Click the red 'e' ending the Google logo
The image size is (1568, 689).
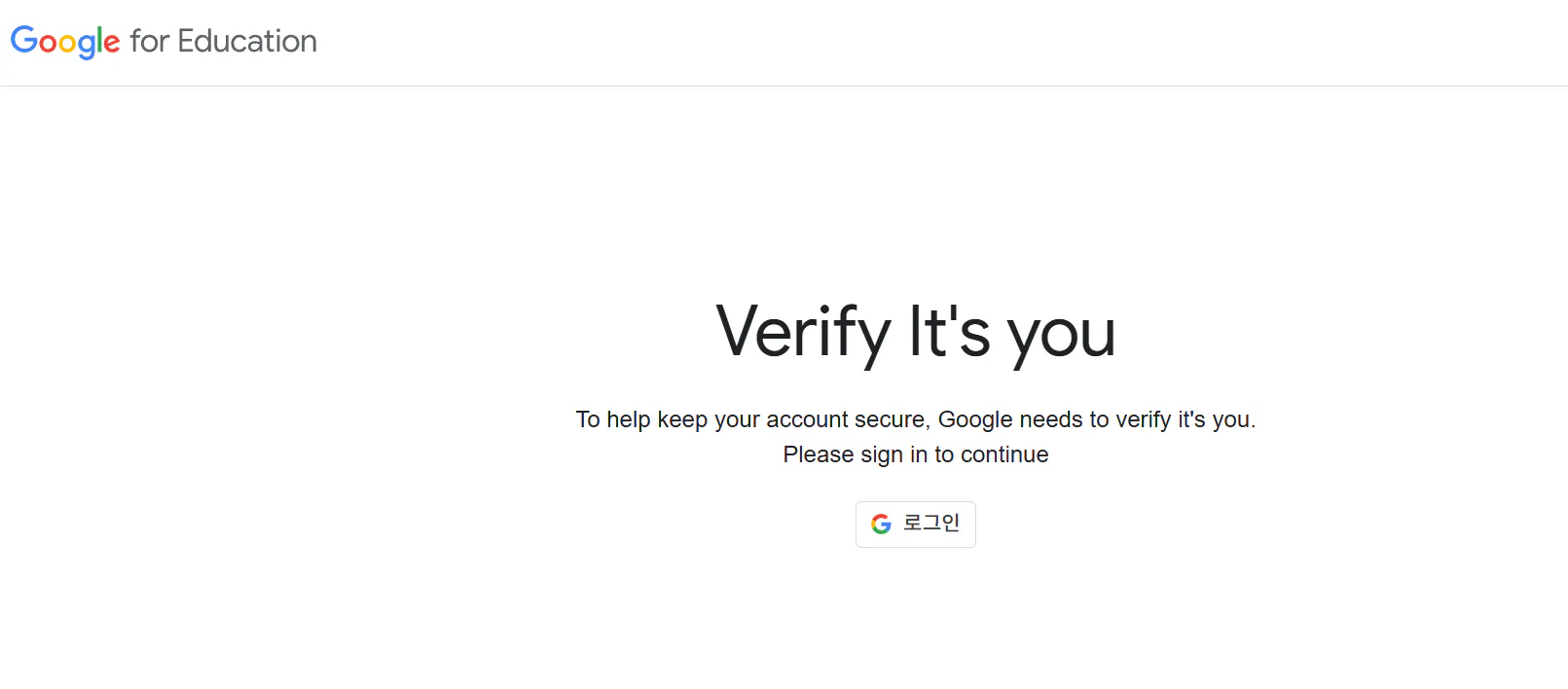click(111, 41)
